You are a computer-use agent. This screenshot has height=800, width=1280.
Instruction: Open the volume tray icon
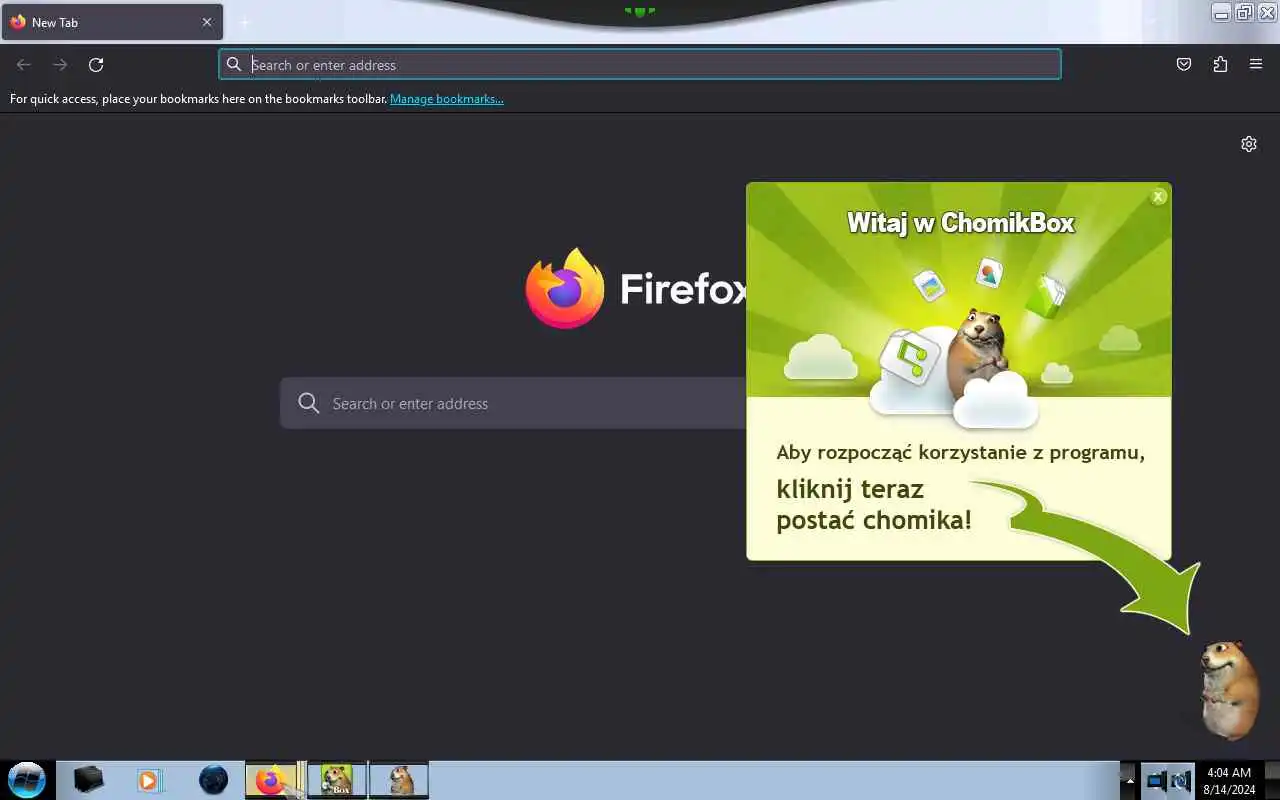(1181, 781)
